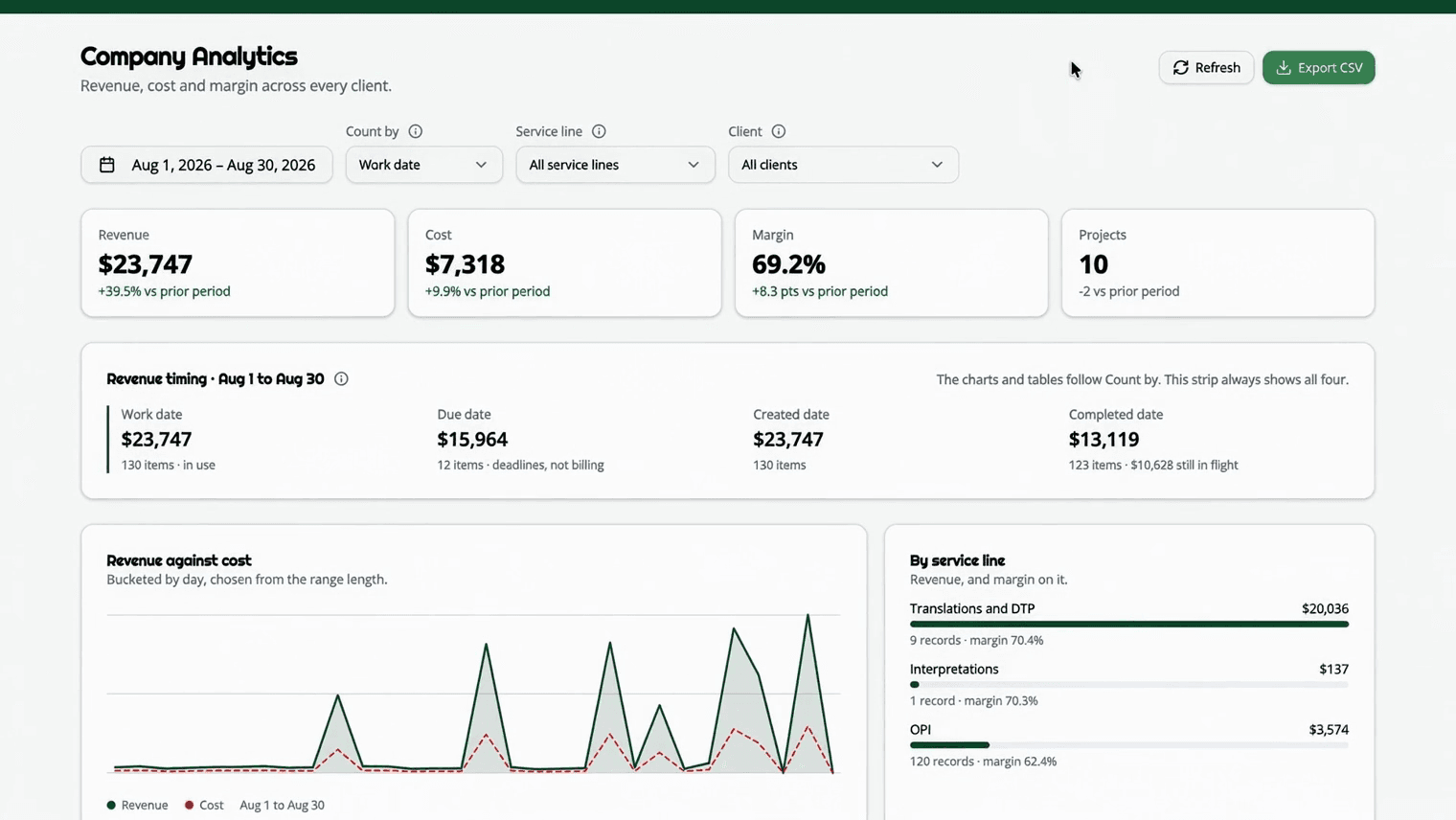The height and width of the screenshot is (820, 1456).
Task: Click the Refresh circular arrows icon
Action: pyautogui.click(x=1181, y=68)
